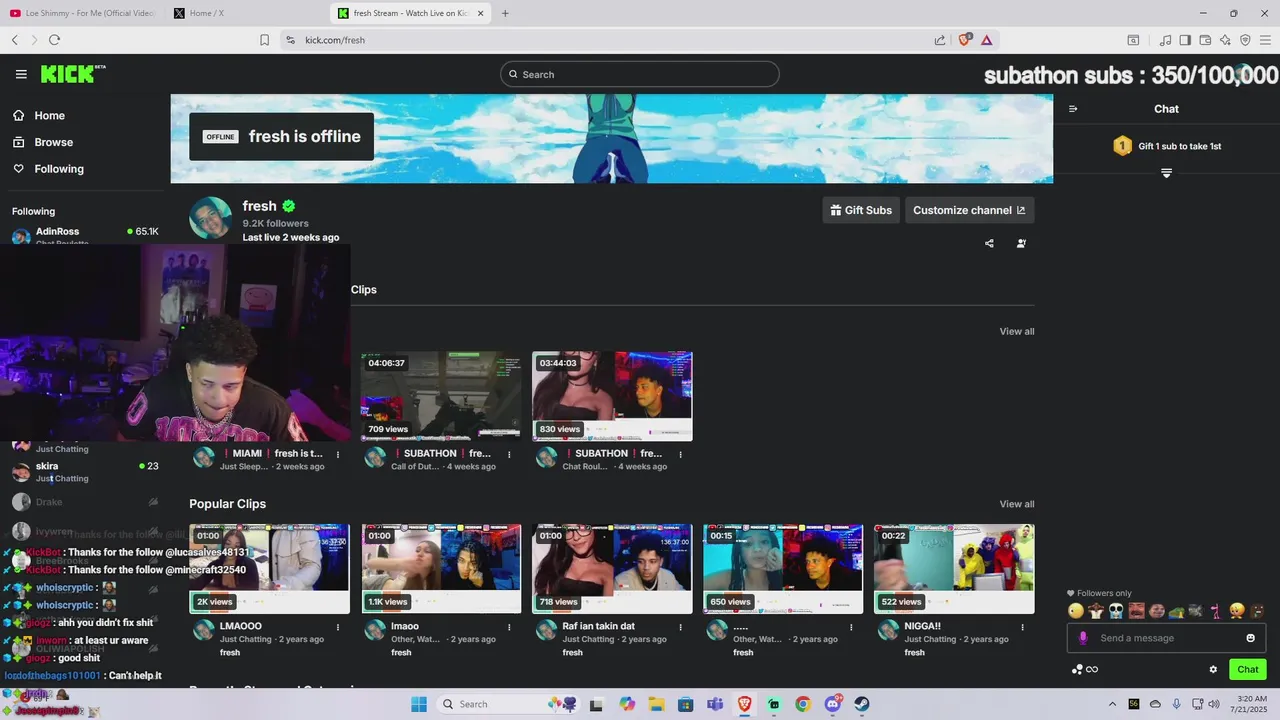Focus the Kick search field
Image resolution: width=1280 pixels, height=720 pixels.
click(x=640, y=74)
